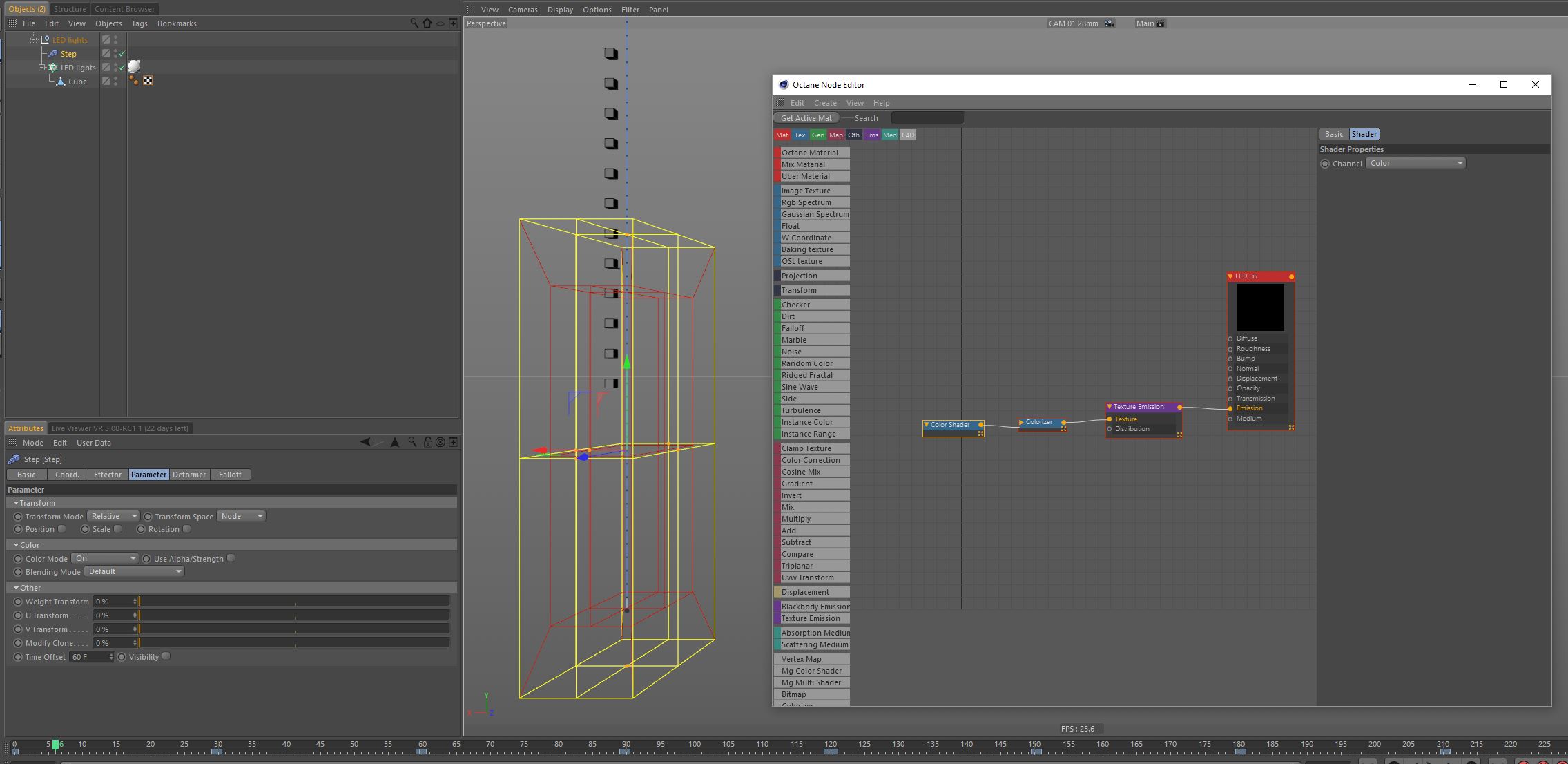Click the Object Manager search magnifier icon
Image resolution: width=1568 pixels, height=764 pixels.
tap(414, 23)
